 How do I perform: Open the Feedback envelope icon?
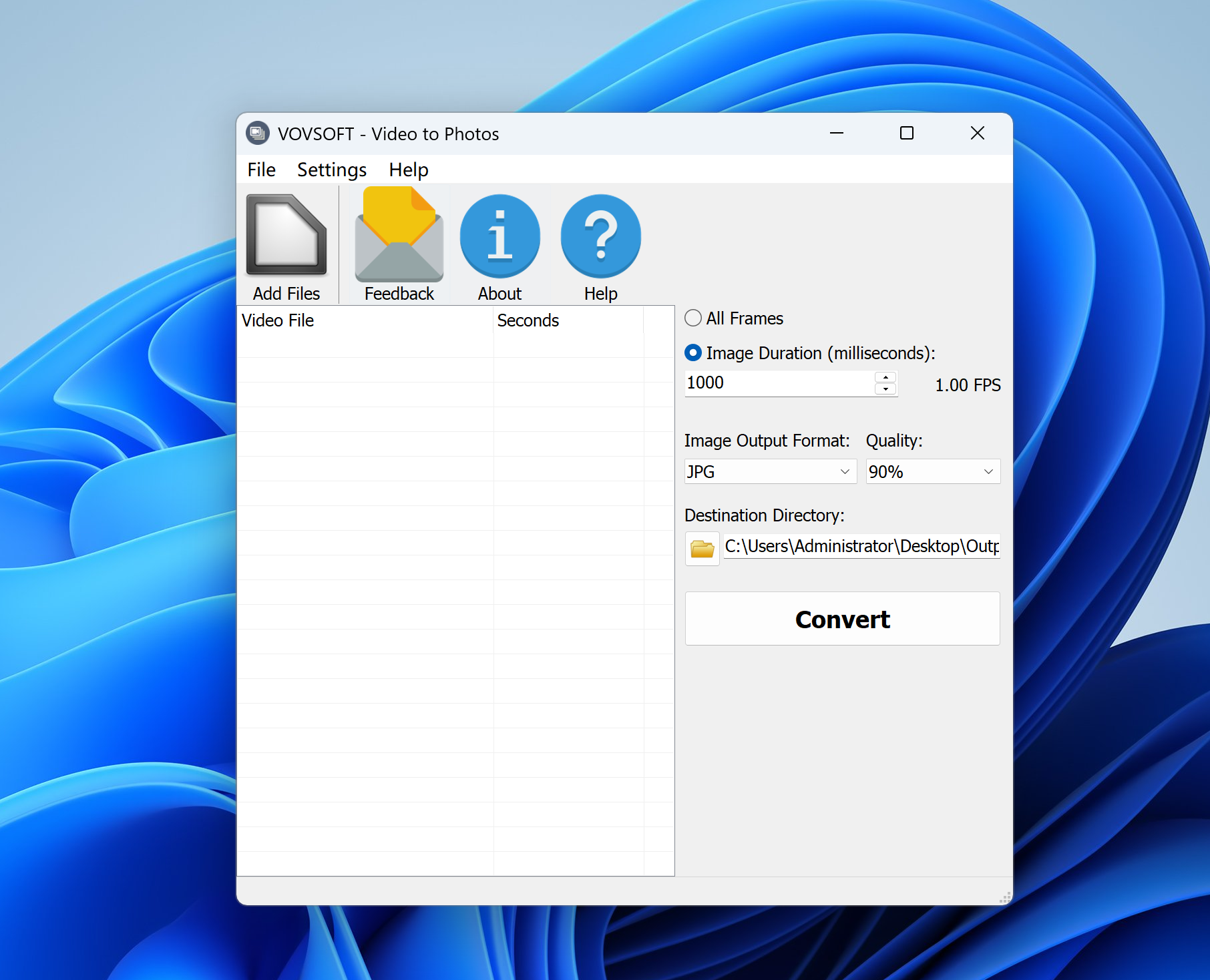[399, 235]
